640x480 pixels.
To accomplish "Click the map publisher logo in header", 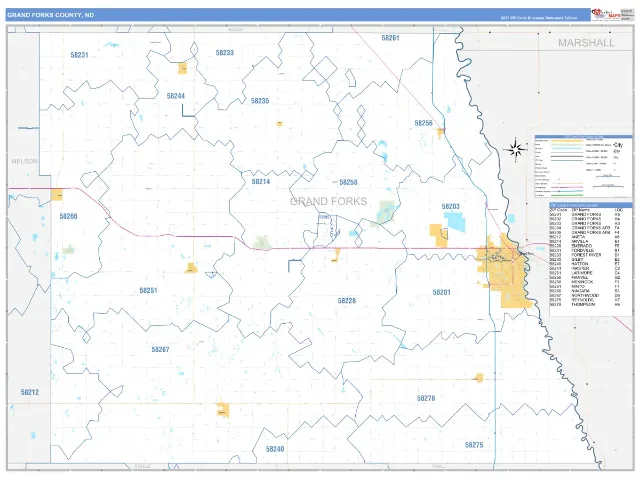I will point(605,14).
